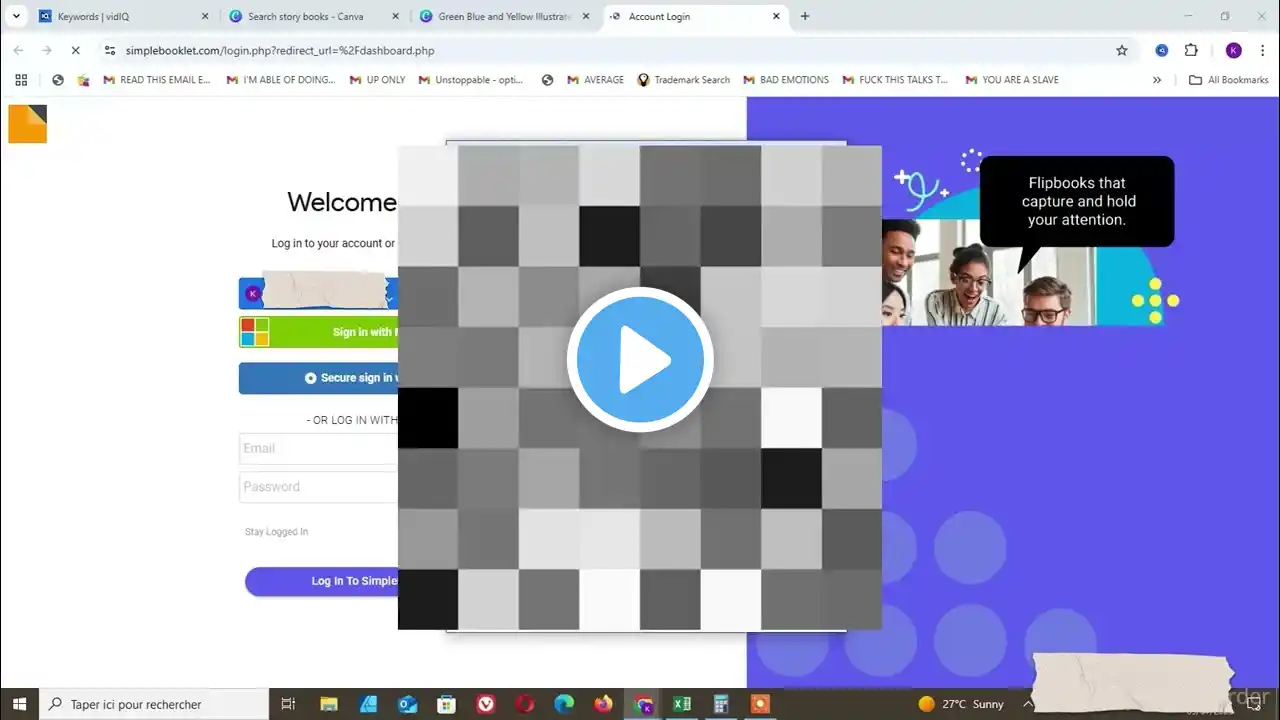
Task: Open File Explorer from the taskbar
Action: 329,704
